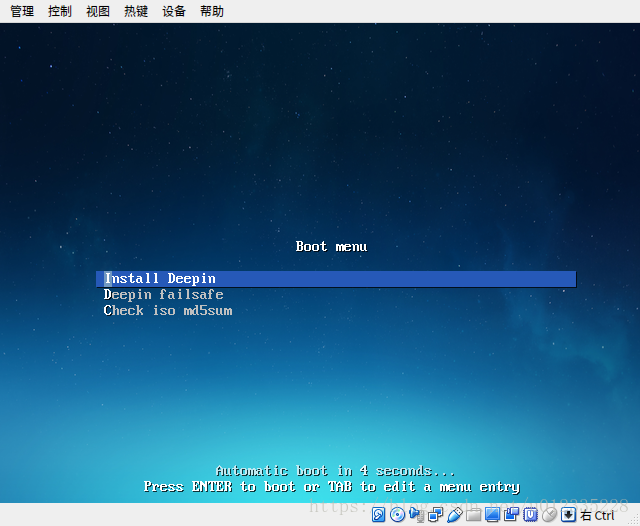Click the audio speaker and microphone status icon
This screenshot has width=640, height=526.
tap(416, 515)
